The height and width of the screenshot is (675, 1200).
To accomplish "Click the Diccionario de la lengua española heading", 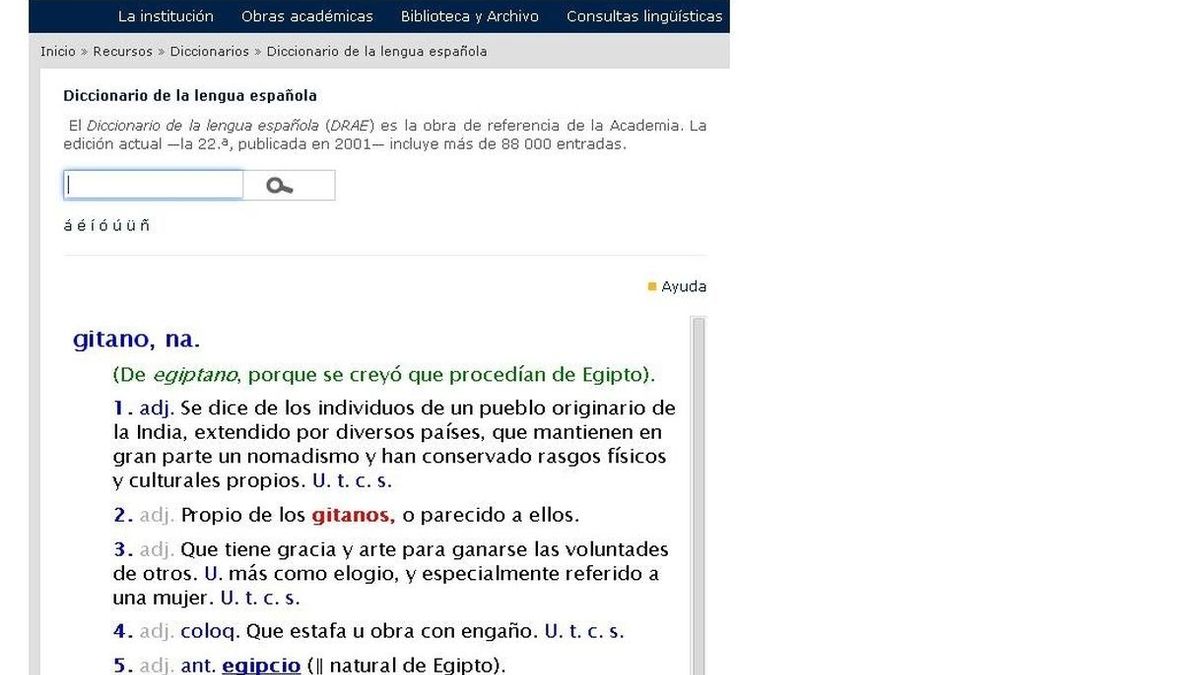I will coord(190,96).
